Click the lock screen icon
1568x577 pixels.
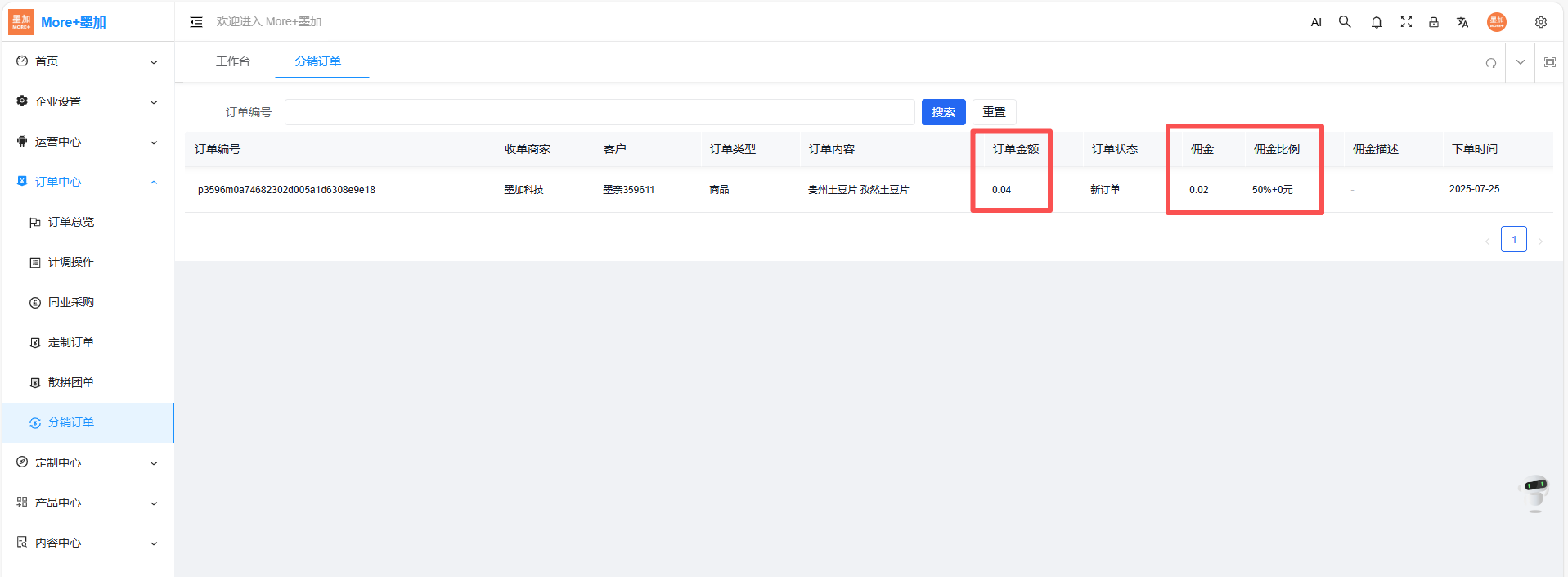click(1434, 22)
